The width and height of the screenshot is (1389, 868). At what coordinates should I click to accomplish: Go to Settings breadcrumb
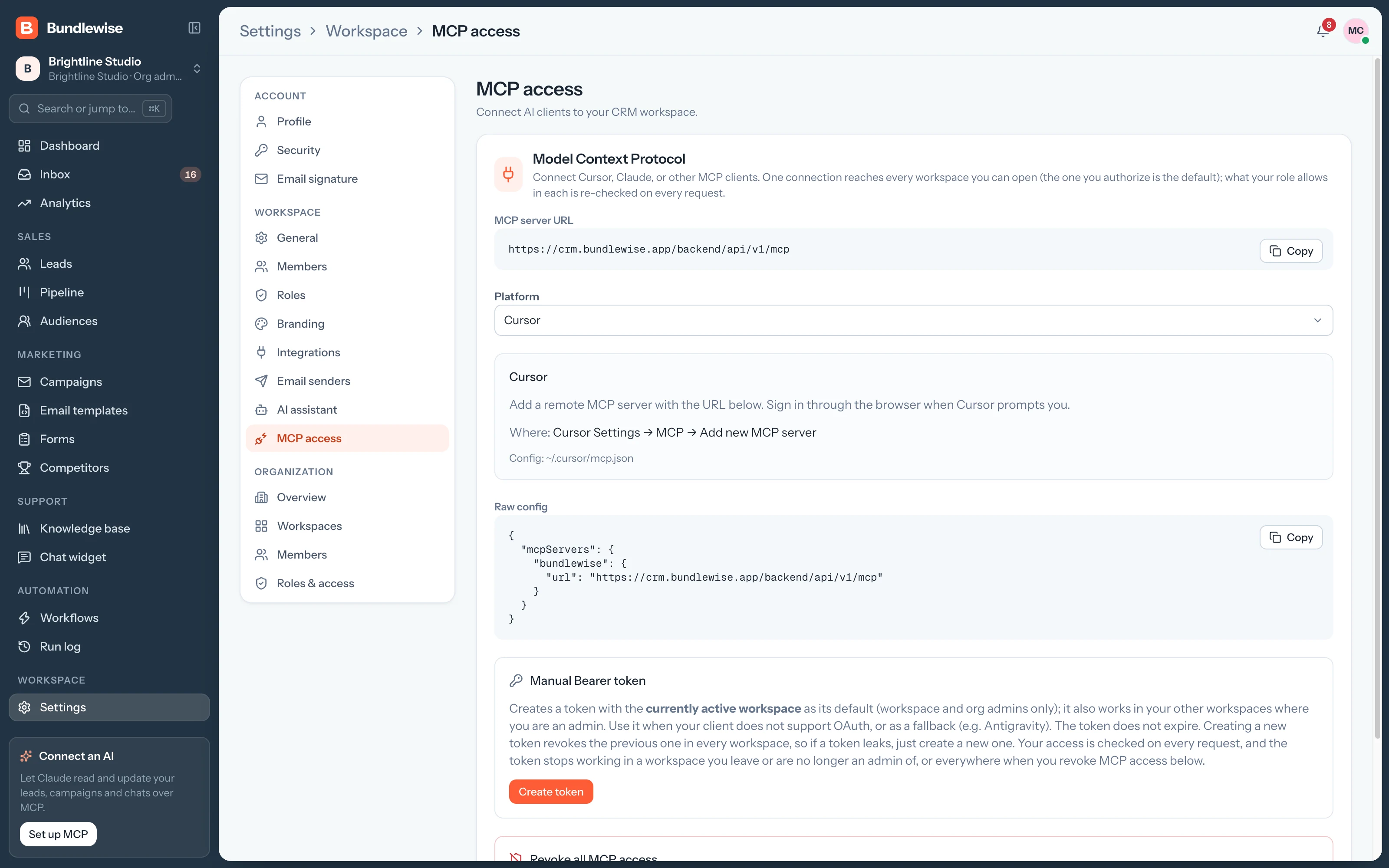(270, 31)
